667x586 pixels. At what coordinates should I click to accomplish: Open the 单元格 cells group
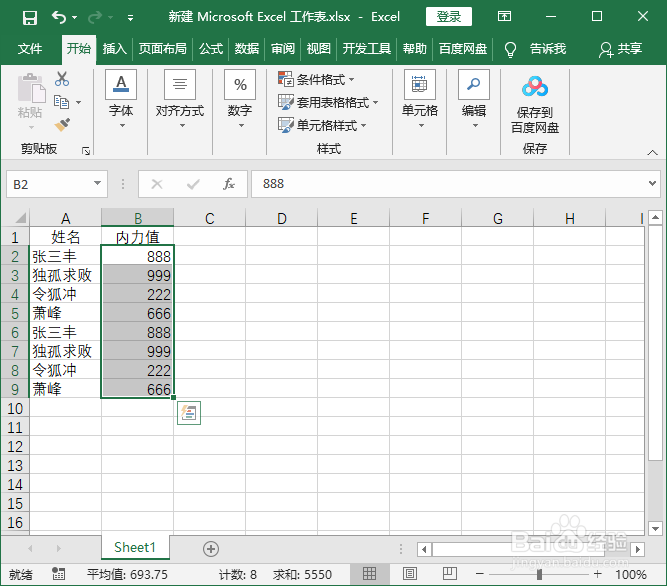[x=420, y=100]
